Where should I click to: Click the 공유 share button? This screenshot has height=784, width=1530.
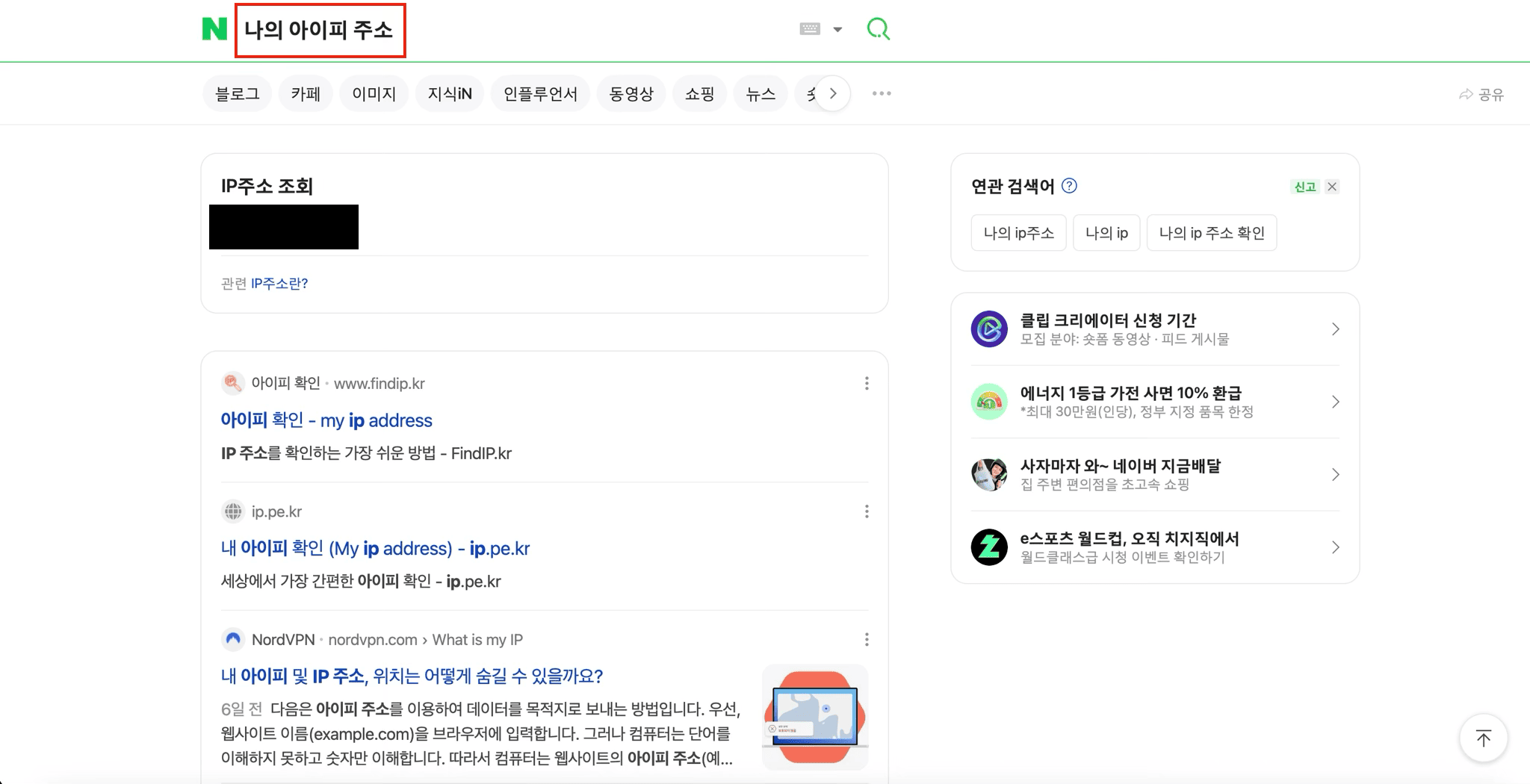(1481, 94)
